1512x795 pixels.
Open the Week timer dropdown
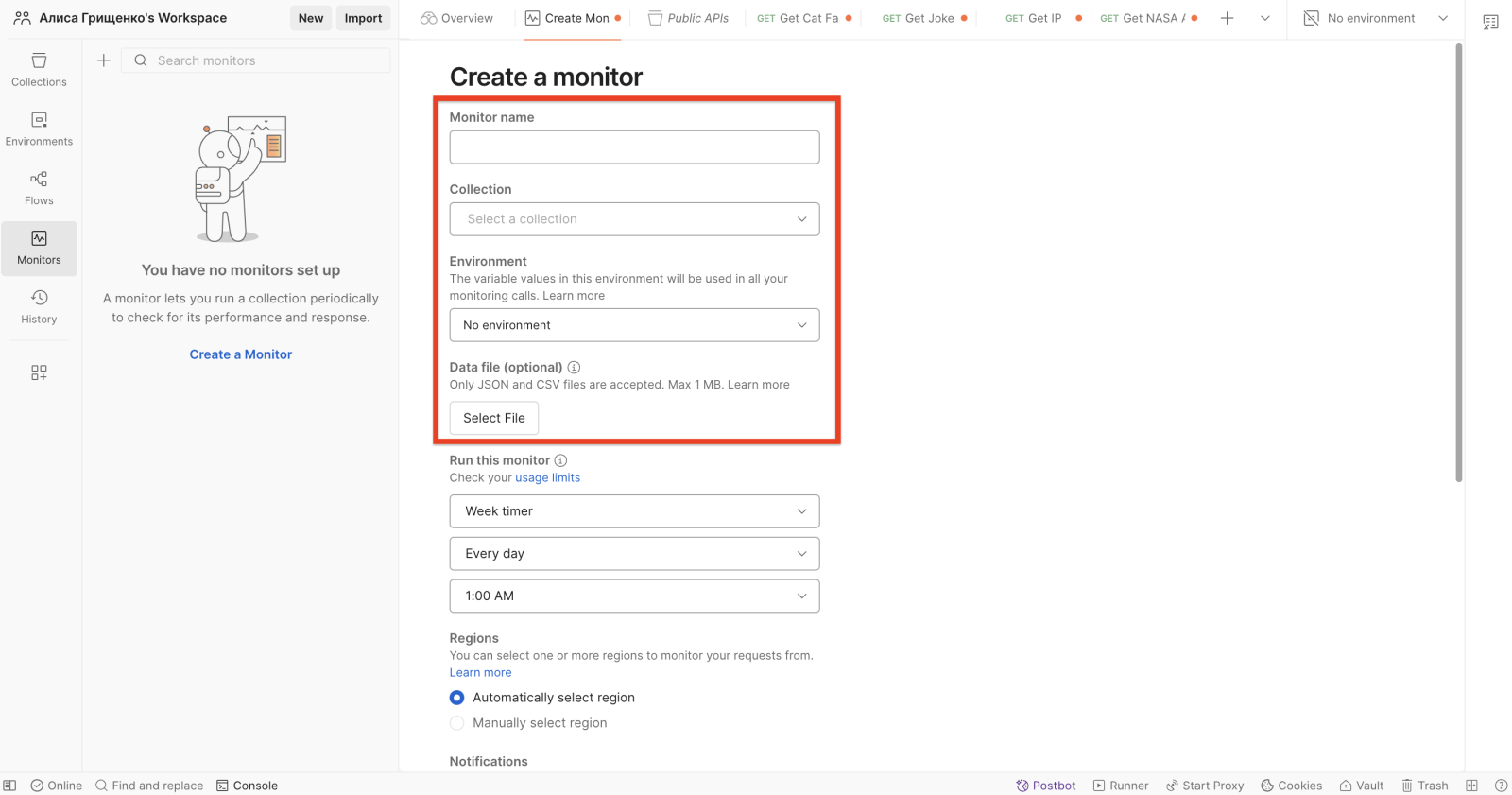point(634,511)
